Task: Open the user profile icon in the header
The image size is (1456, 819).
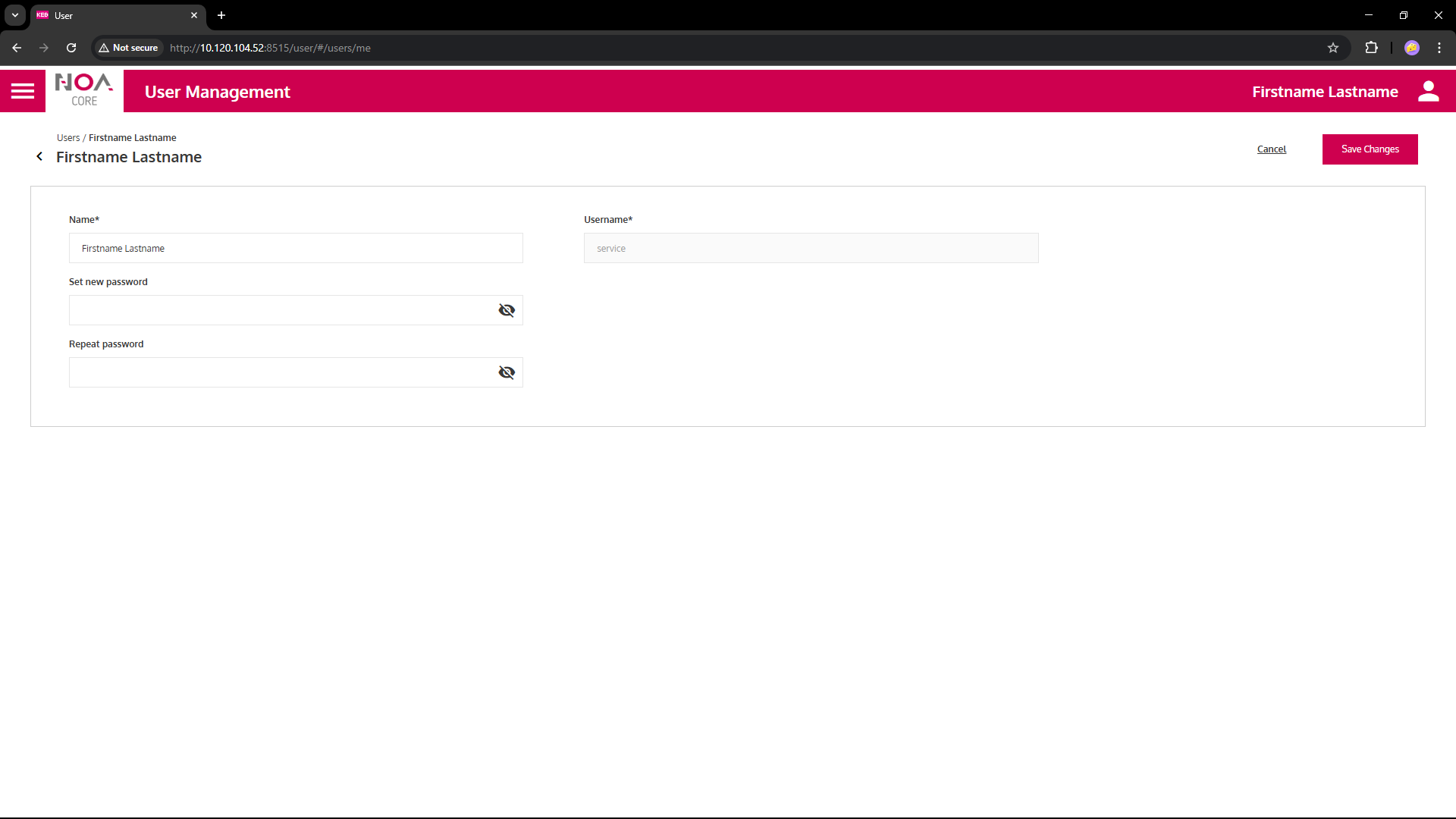Action: (x=1429, y=91)
